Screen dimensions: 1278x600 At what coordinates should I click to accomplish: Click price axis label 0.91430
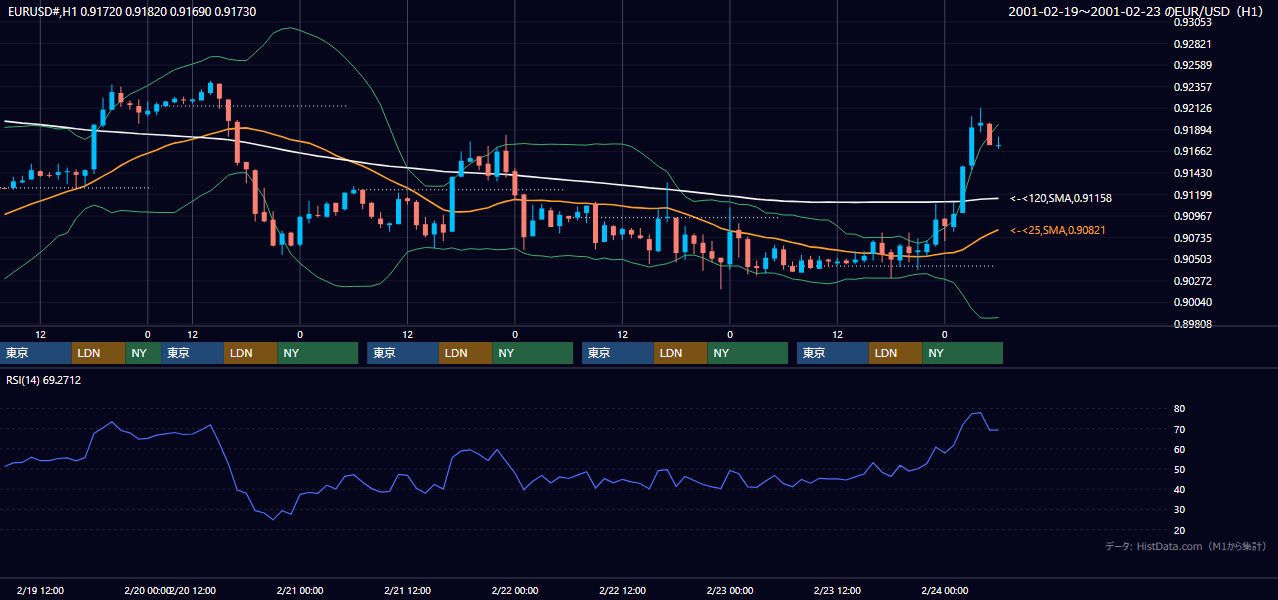click(x=1193, y=173)
